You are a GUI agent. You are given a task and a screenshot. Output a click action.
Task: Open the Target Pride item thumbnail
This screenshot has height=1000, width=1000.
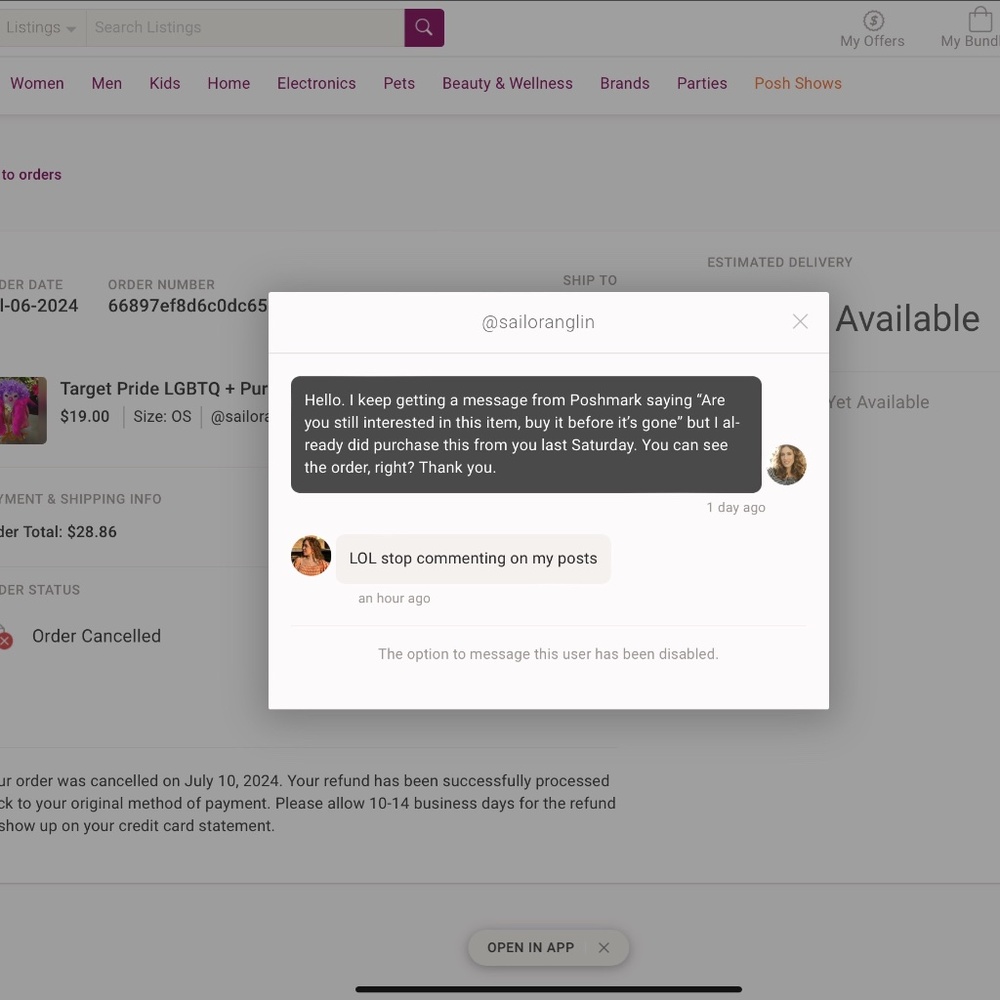23,410
